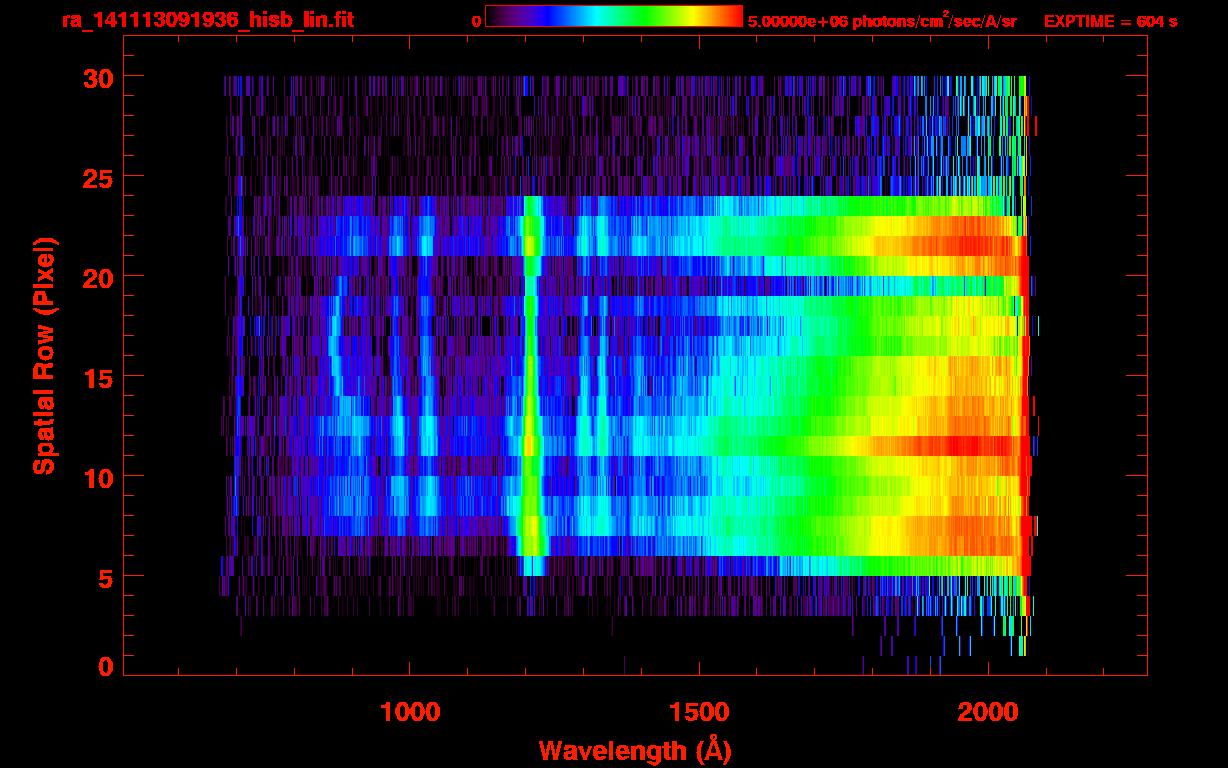Click the filename ra_141113091936_hisb_lin.fit
Image resolution: width=1228 pixels, height=768 pixels.
[x=207, y=19]
